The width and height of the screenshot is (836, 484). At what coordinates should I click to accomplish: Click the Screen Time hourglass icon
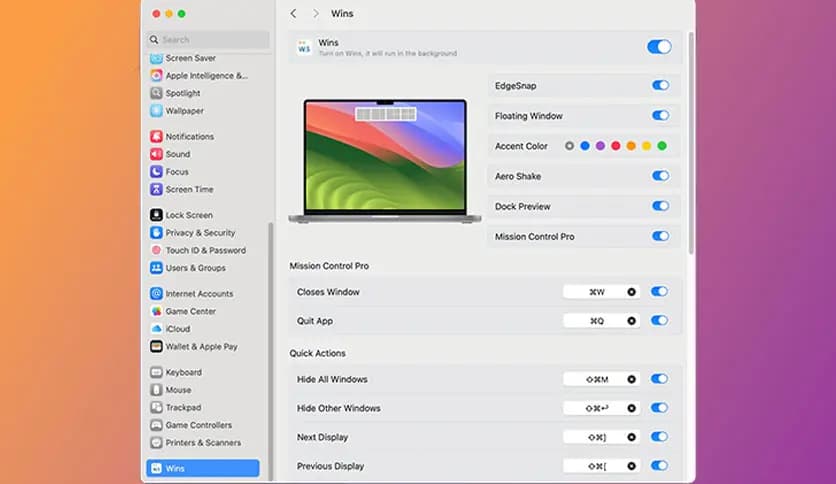[x=156, y=189]
